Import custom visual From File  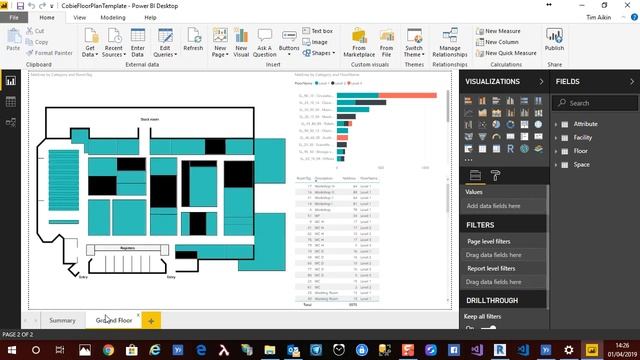click(x=386, y=42)
